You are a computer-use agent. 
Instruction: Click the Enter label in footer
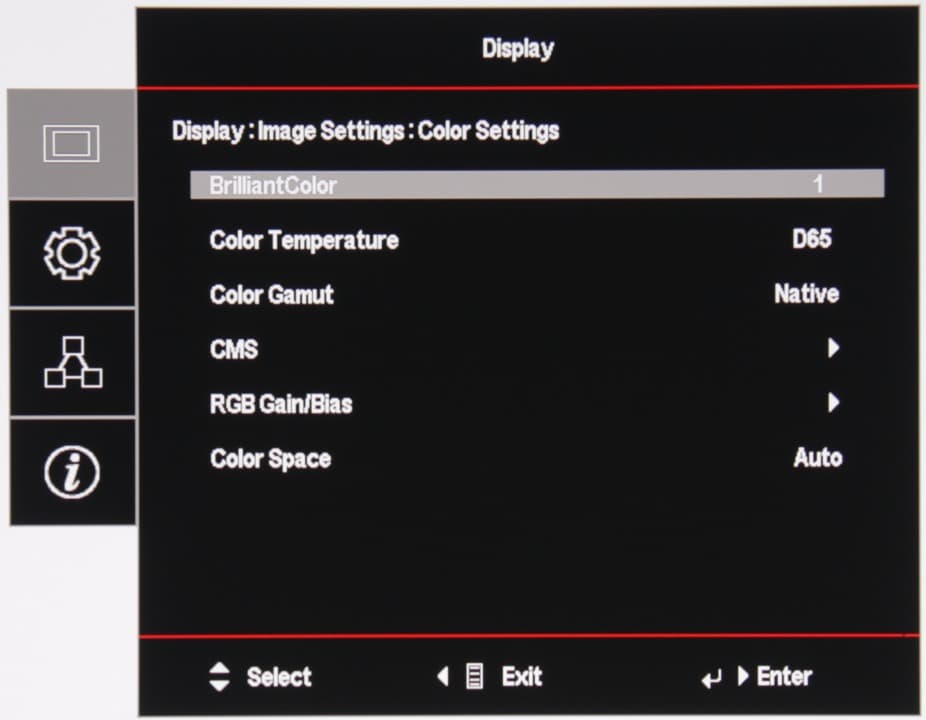784,676
